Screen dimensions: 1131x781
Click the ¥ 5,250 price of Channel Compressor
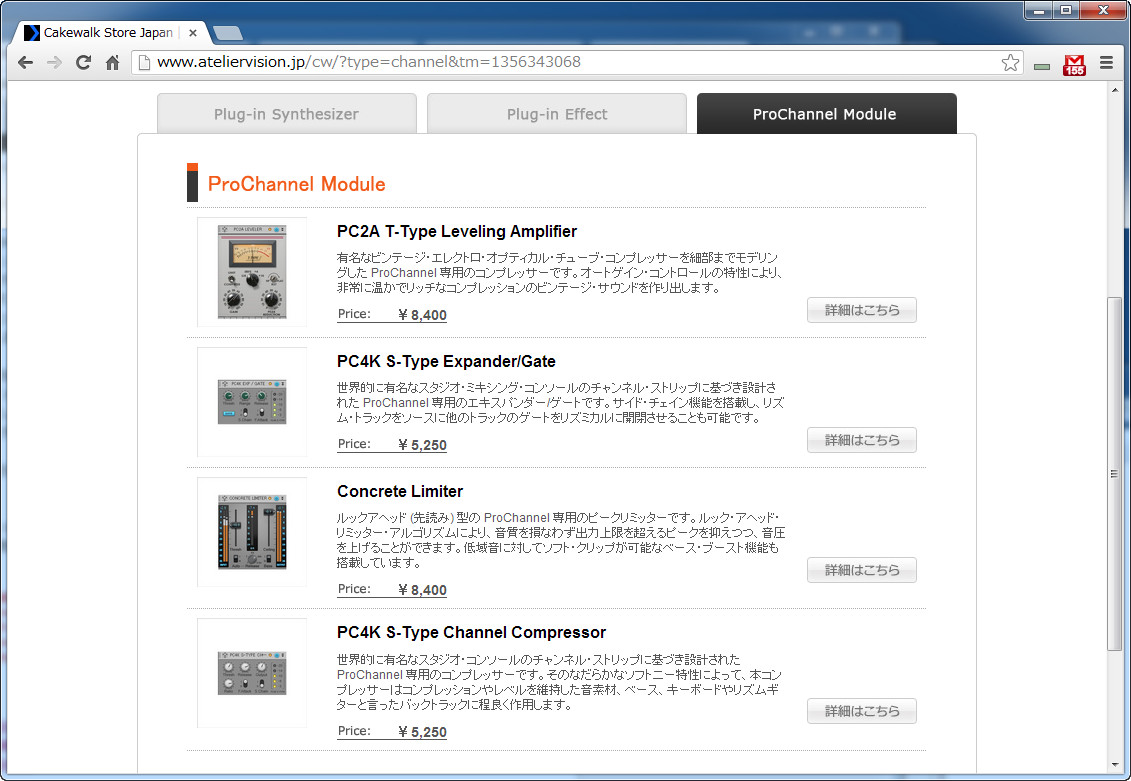[x=423, y=732]
